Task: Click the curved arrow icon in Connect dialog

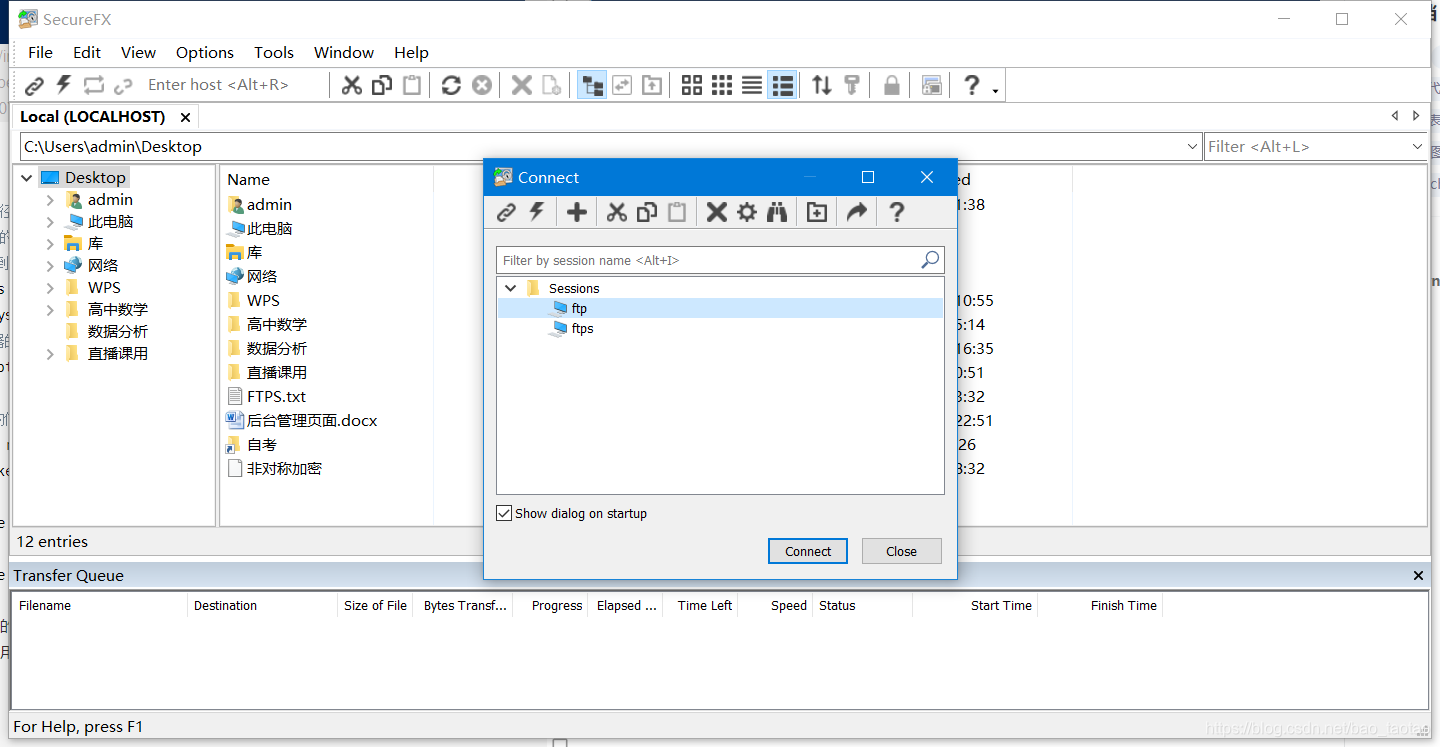Action: [x=857, y=212]
